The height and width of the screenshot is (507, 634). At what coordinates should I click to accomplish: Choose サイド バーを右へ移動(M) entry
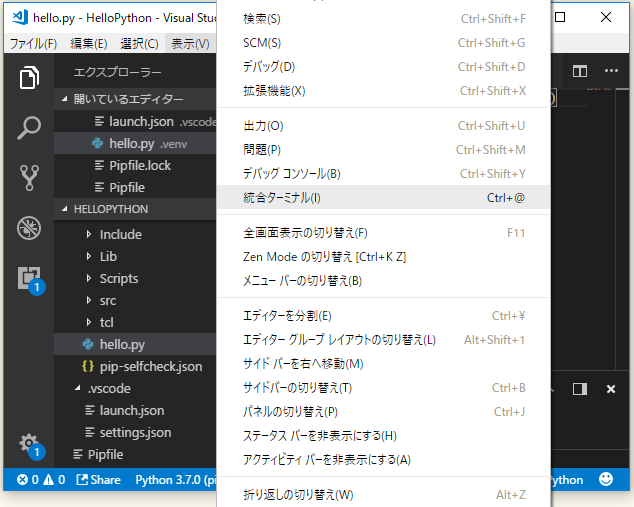383,364
